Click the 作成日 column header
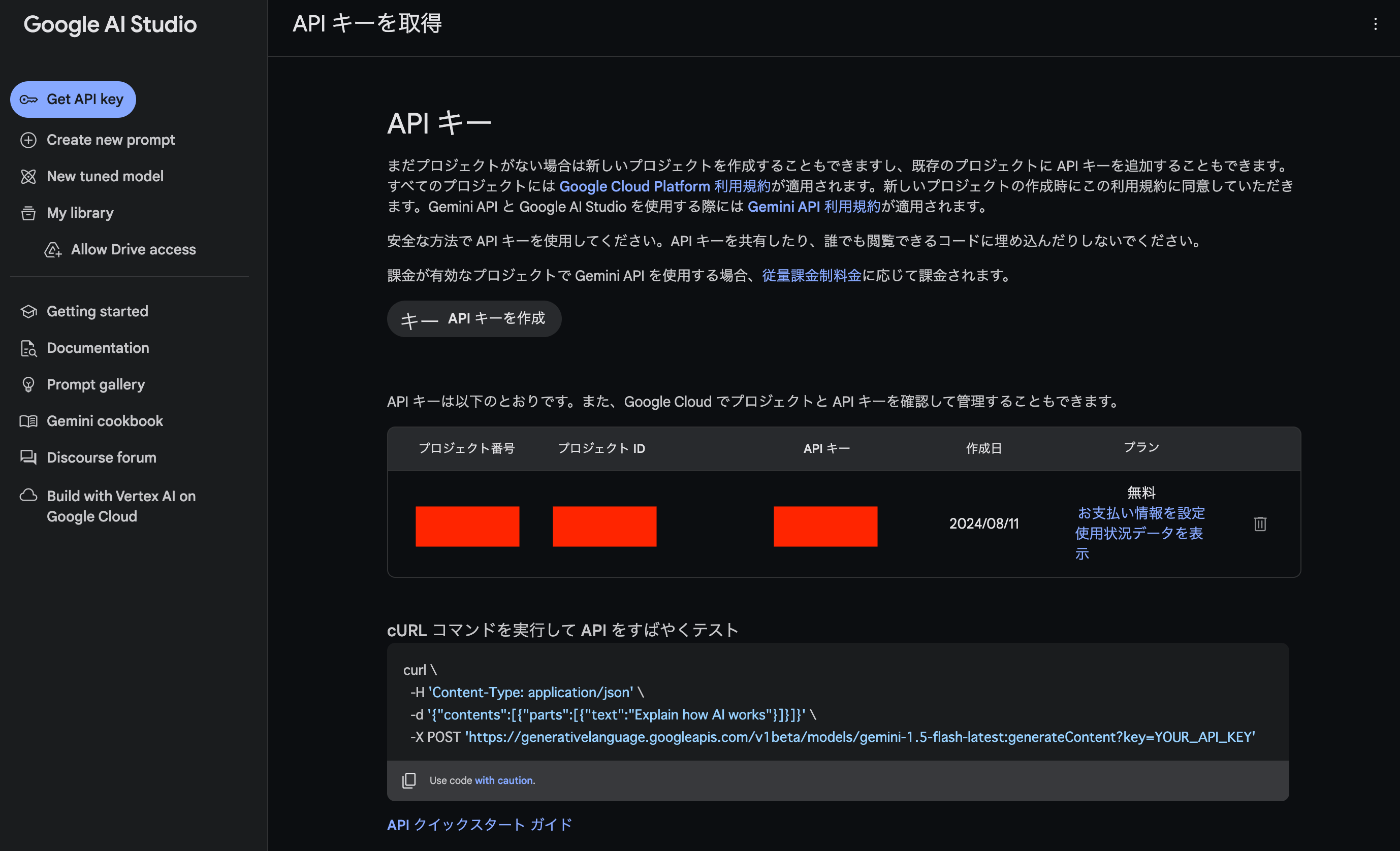The height and width of the screenshot is (851, 1400). (x=984, y=449)
